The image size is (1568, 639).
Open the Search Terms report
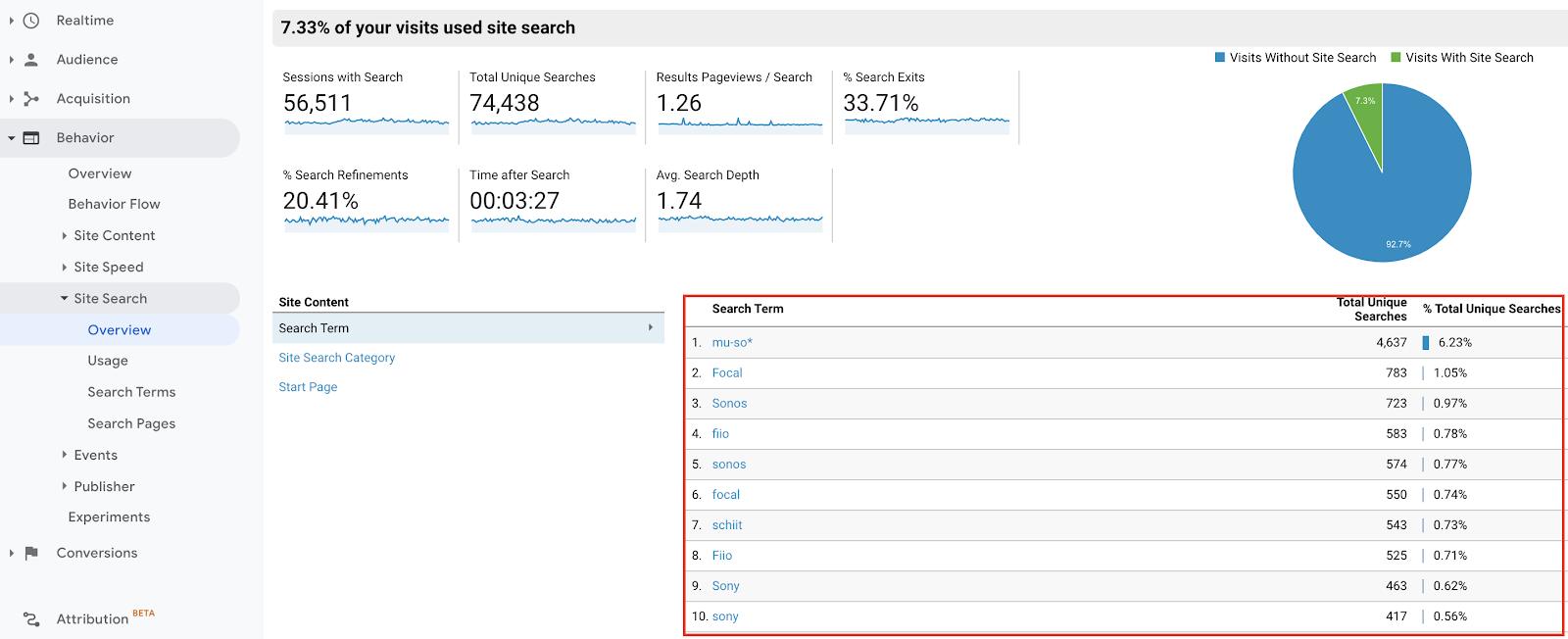pos(131,392)
